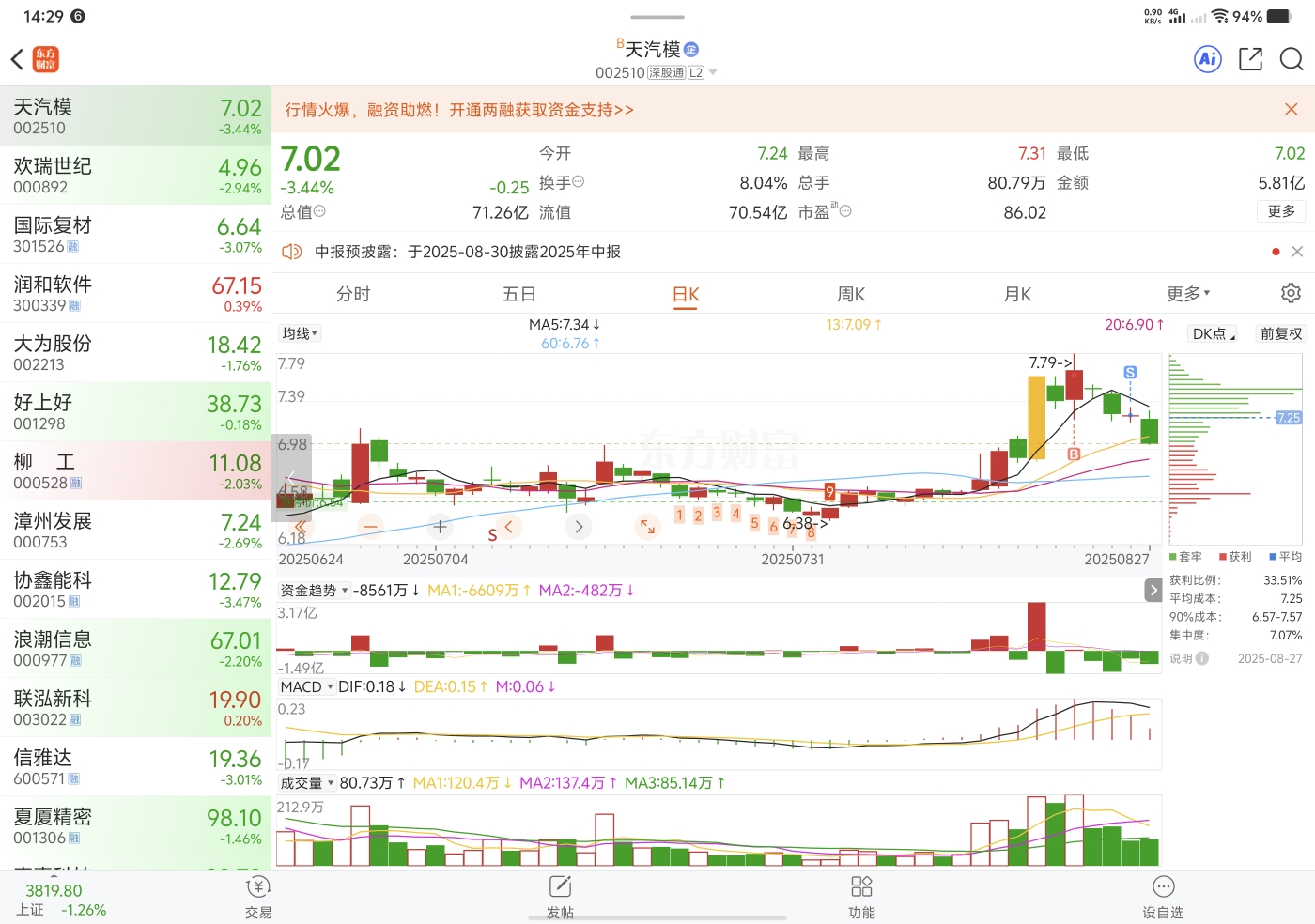Viewport: 1315px width, 924px height.
Task: Open 发帖 post icon in bottom bar
Action: 560,897
